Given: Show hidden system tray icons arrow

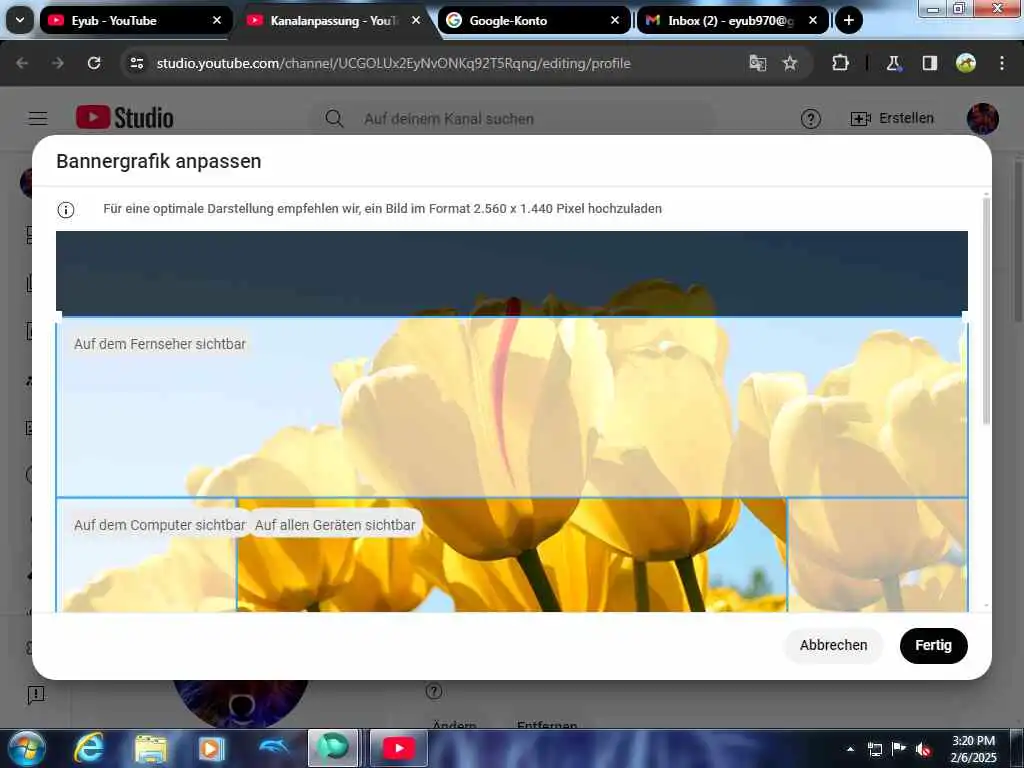Looking at the screenshot, I should pyautogui.click(x=850, y=749).
